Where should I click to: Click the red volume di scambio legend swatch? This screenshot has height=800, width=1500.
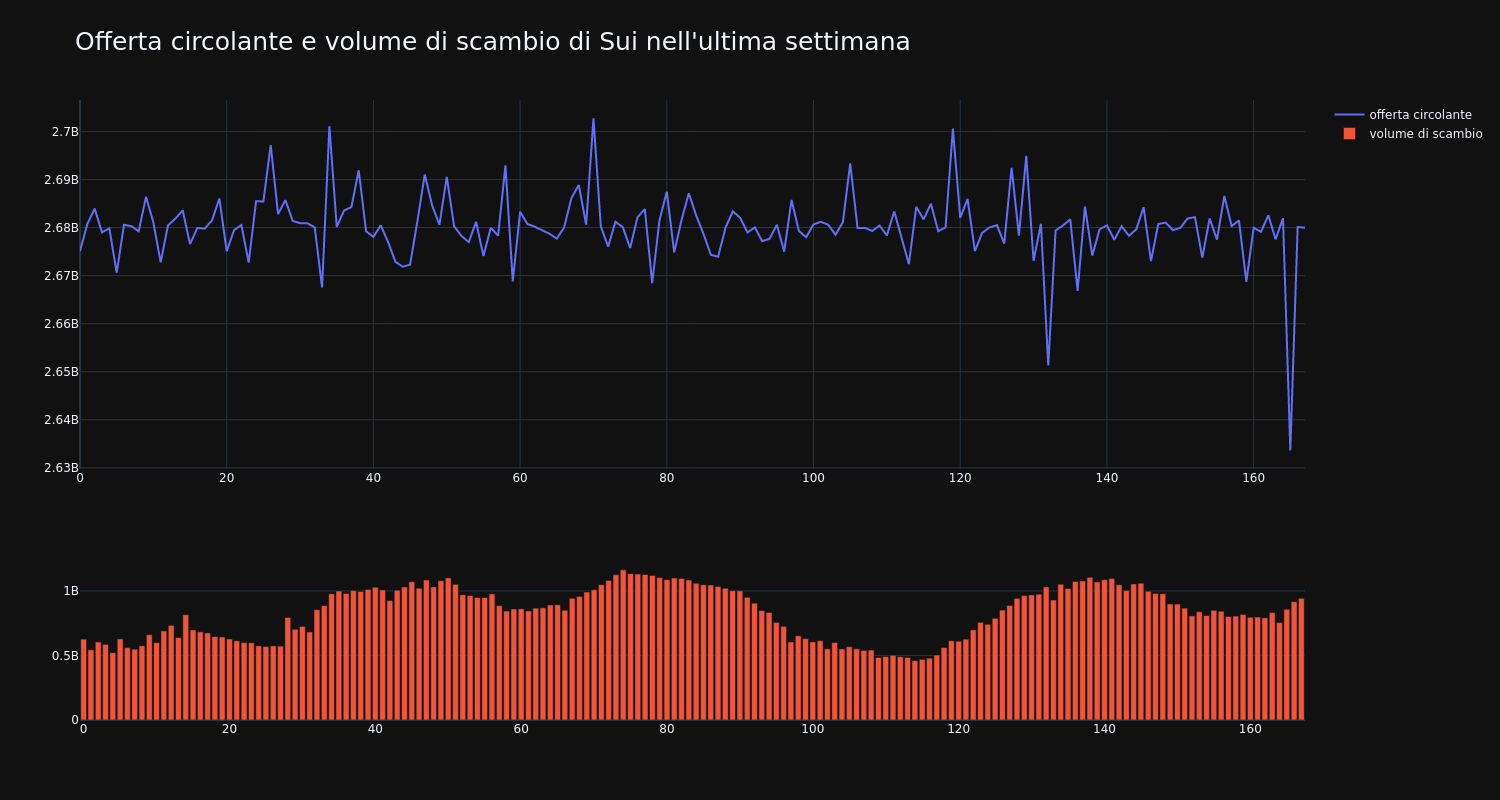pyautogui.click(x=1349, y=134)
